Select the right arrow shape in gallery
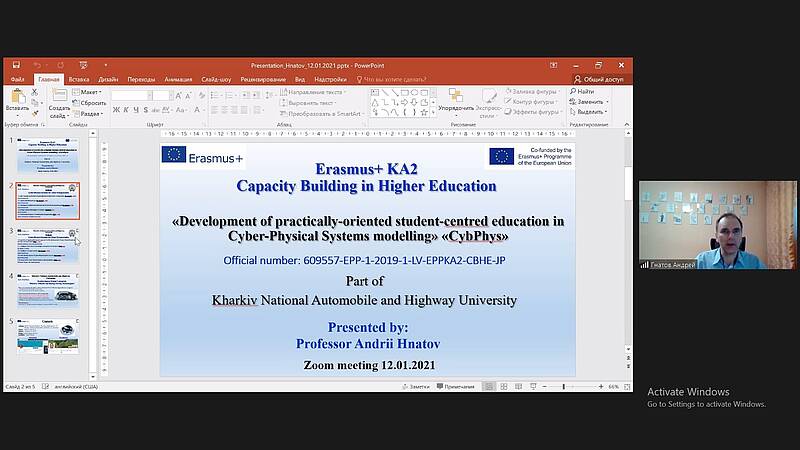The image size is (800, 450). (x=404, y=102)
